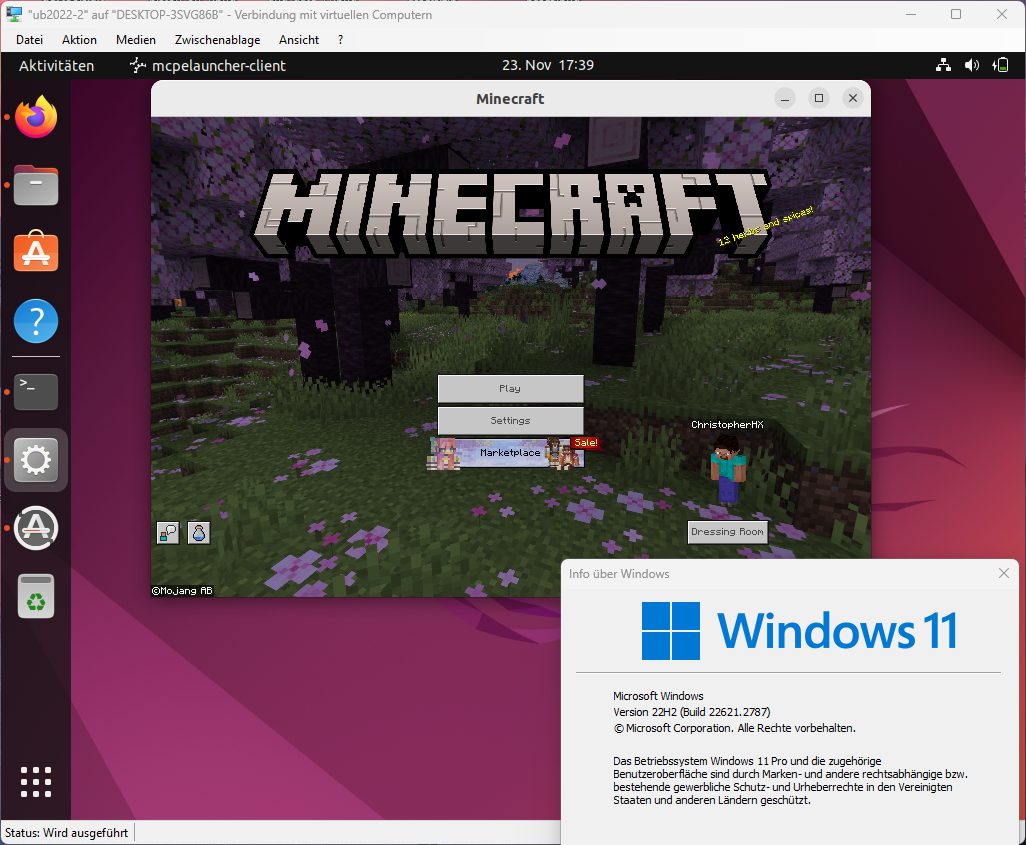Open Minecraft Settings
Screen dimensions: 1026x845
click(510, 420)
